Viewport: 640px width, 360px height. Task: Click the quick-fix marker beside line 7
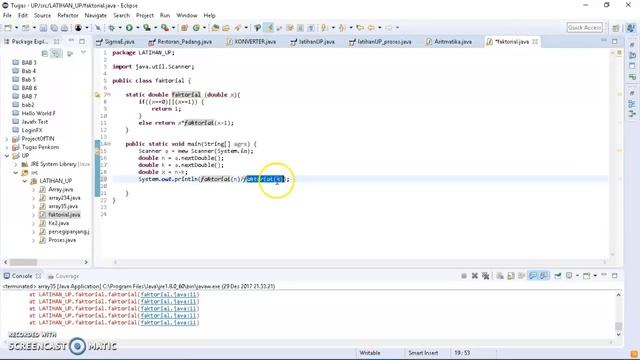(x=98, y=95)
